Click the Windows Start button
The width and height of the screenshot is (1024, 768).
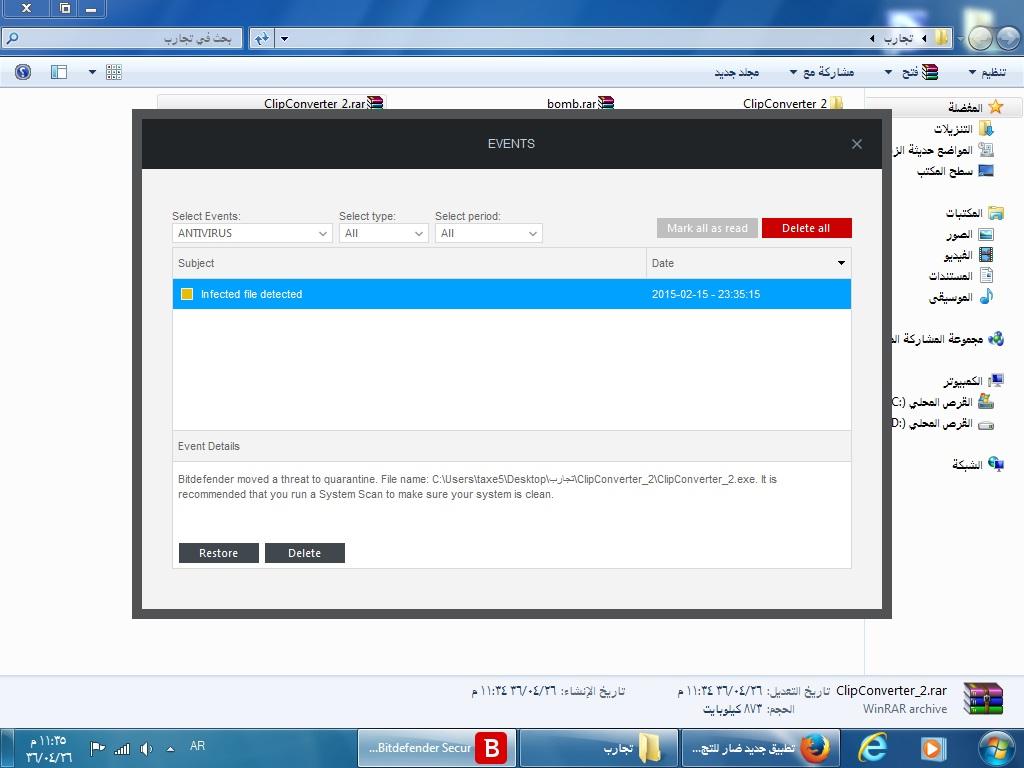tap(997, 748)
